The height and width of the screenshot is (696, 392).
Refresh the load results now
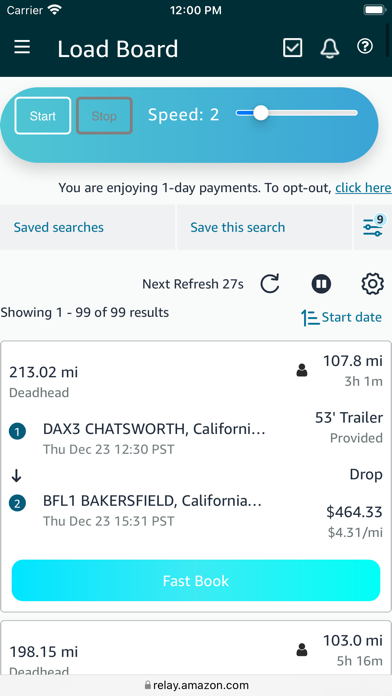click(x=270, y=284)
